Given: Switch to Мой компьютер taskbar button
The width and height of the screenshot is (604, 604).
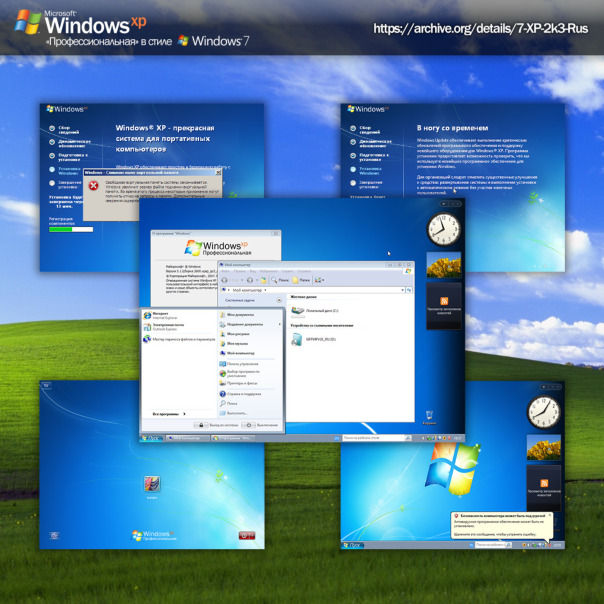Looking at the screenshot, I should click(x=188, y=438).
